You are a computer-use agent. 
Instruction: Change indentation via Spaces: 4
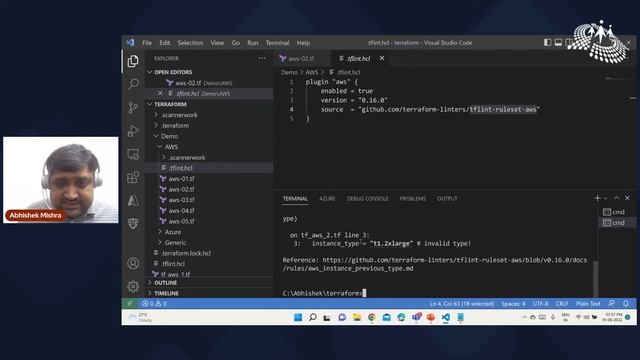pos(513,303)
